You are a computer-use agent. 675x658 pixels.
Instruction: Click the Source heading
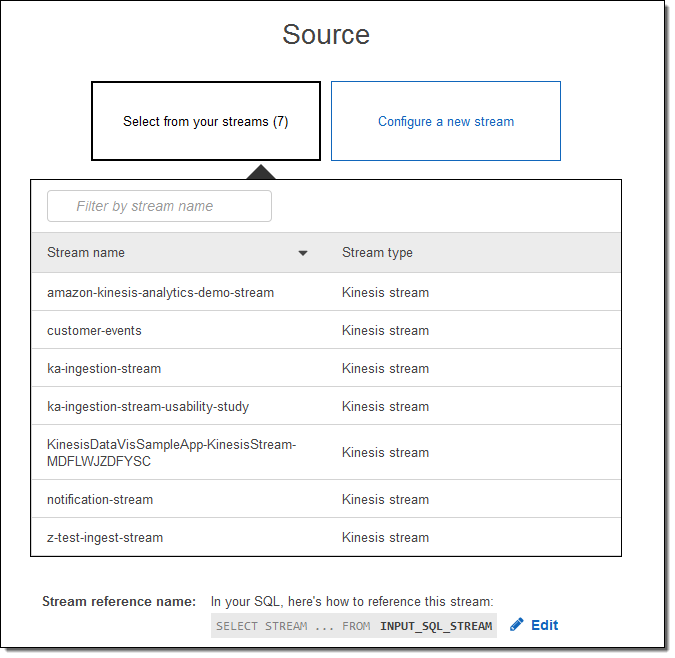click(x=326, y=34)
